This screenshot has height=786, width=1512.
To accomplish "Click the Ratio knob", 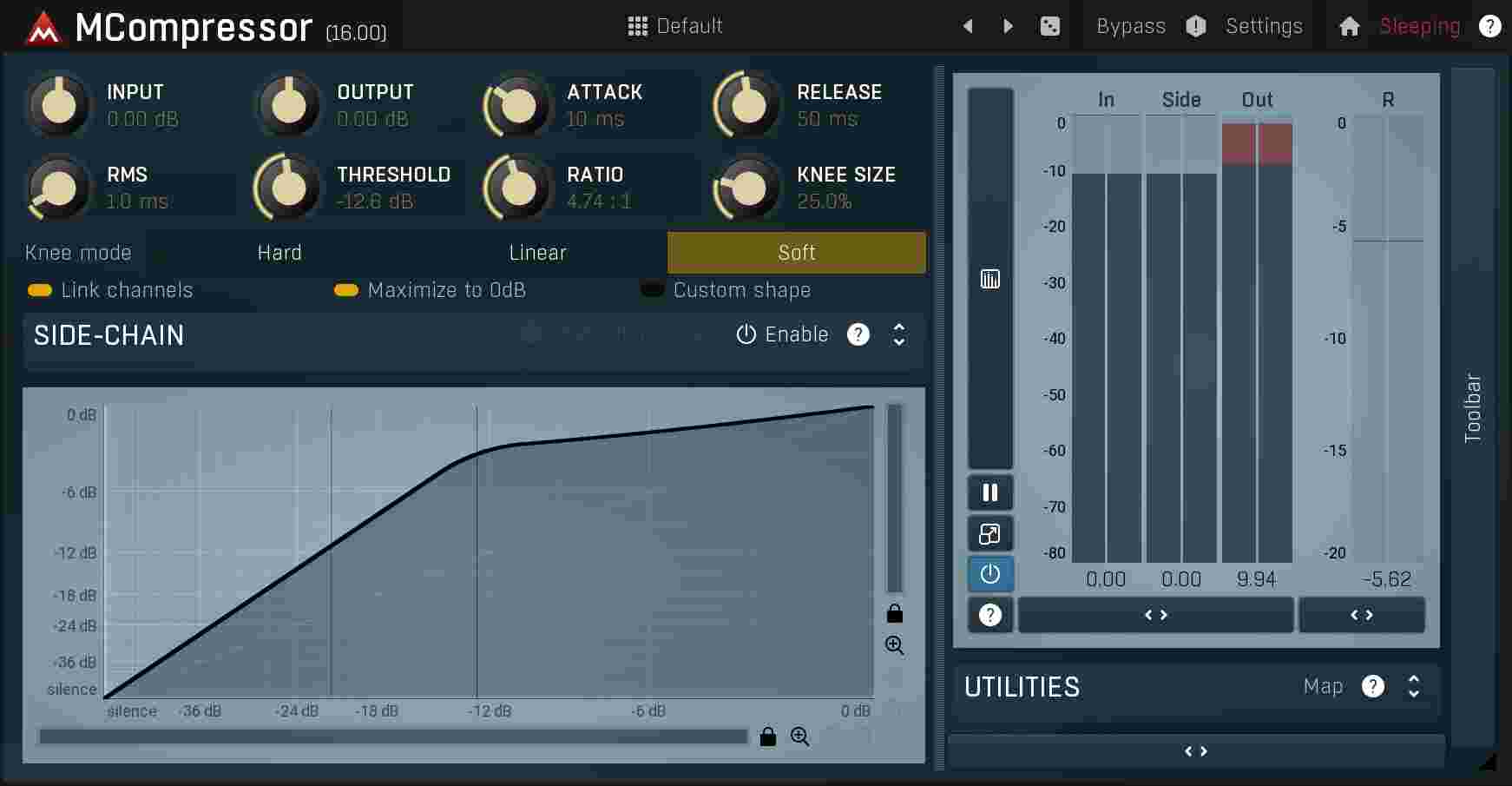I will pos(516,187).
